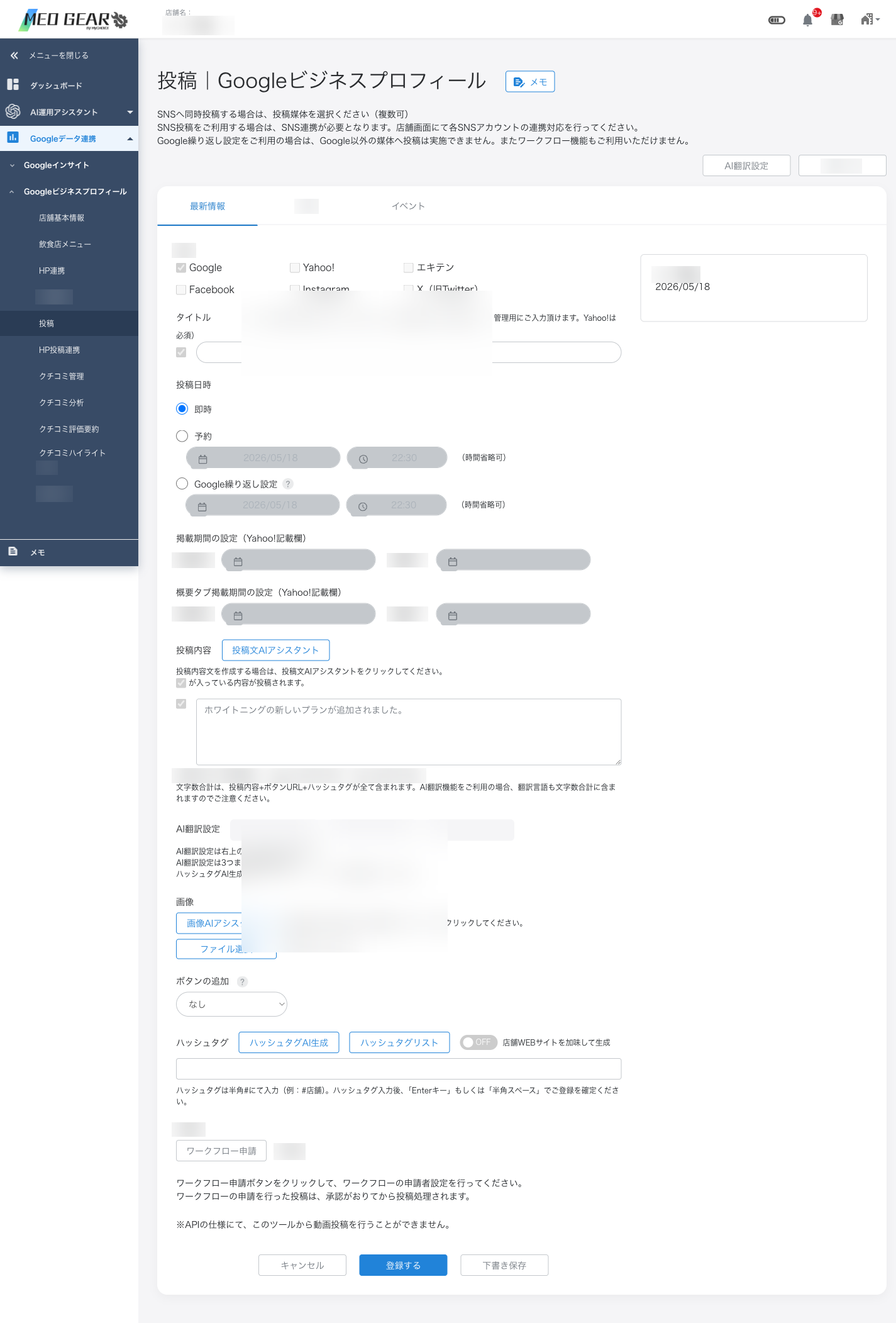Click the 予約 date field 2026/05/18

tap(263, 457)
